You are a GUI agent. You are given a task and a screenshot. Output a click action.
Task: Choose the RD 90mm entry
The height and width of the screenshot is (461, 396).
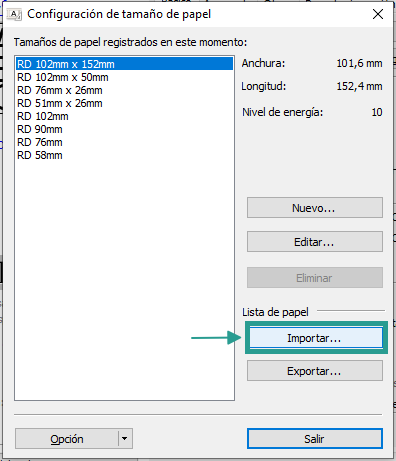click(x=124, y=129)
